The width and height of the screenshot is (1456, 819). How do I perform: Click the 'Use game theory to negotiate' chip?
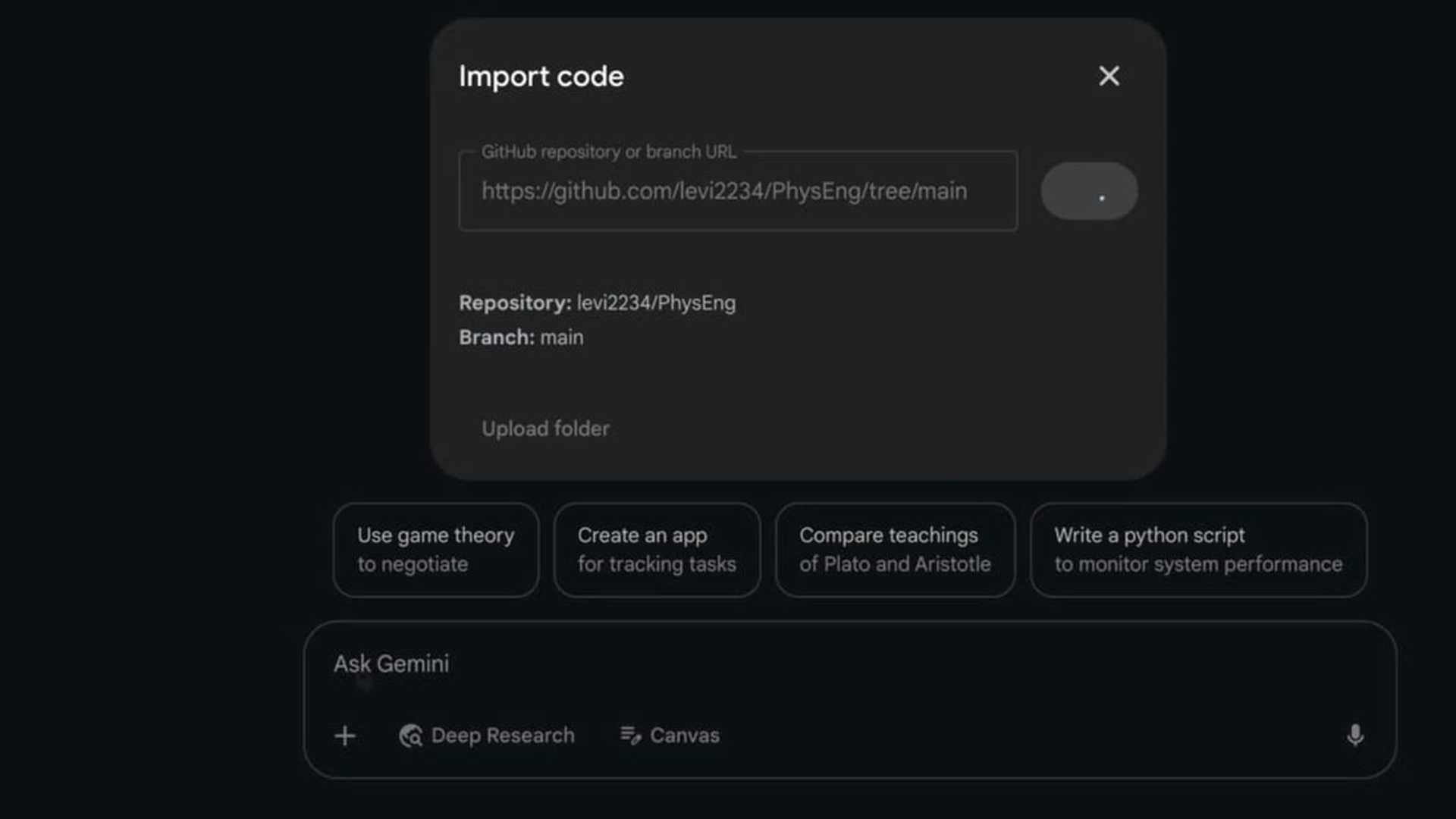click(x=435, y=549)
